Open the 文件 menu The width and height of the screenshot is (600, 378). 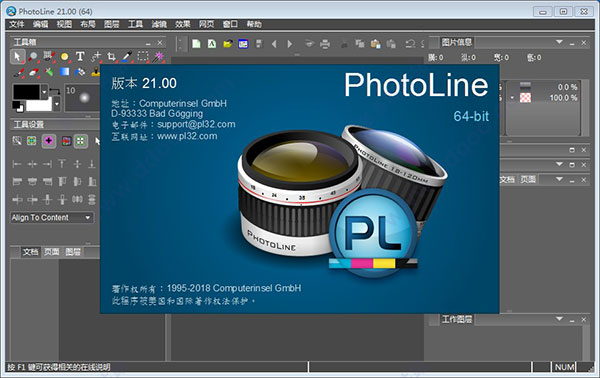point(16,24)
